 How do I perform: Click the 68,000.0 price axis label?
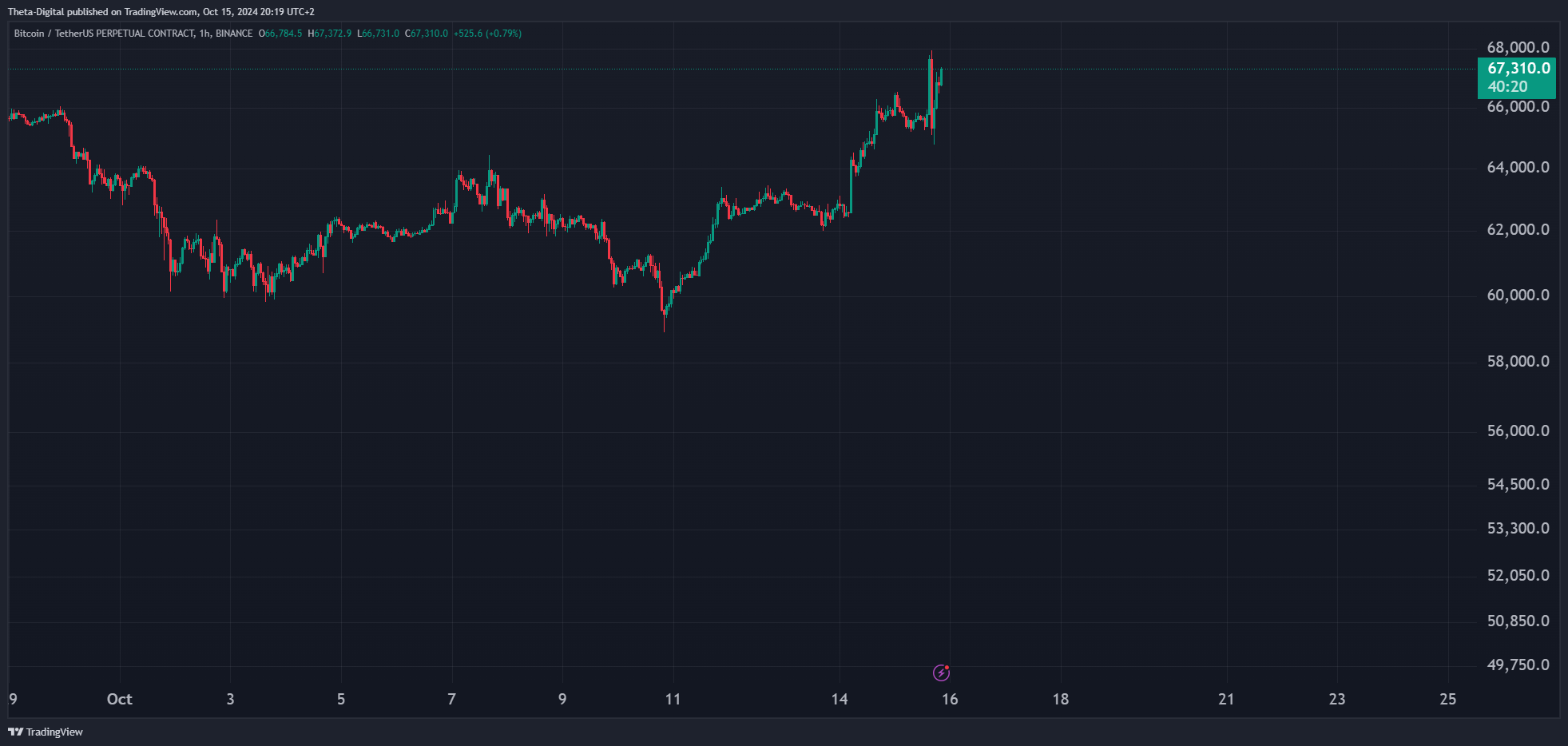click(x=1518, y=47)
